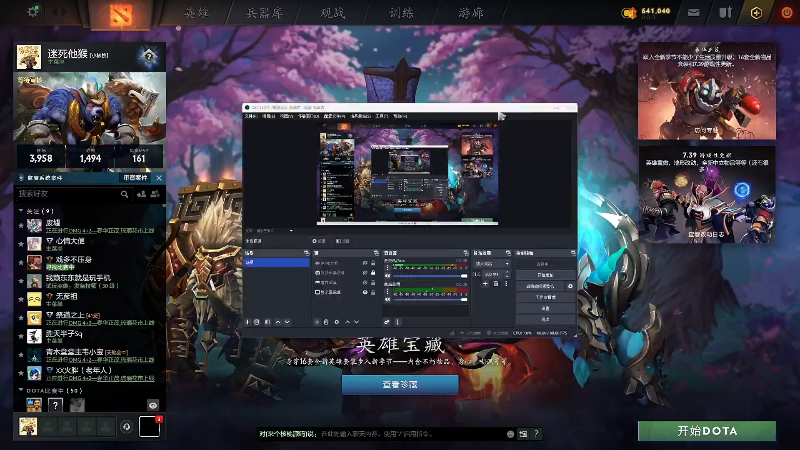Toggle favorite star for friend 祭道之上
The width and height of the screenshot is (800, 450).
pyautogui.click(x=21, y=318)
